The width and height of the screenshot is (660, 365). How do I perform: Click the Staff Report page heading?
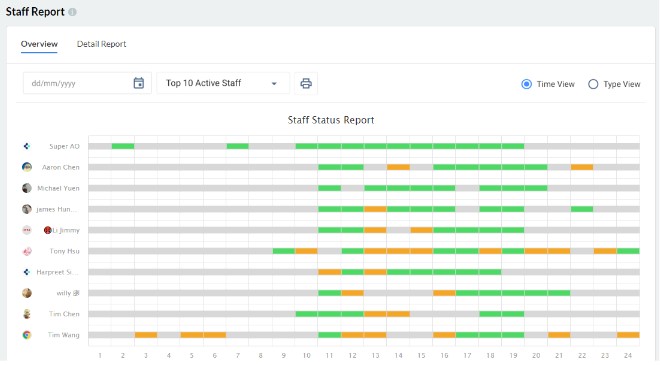pos(35,12)
